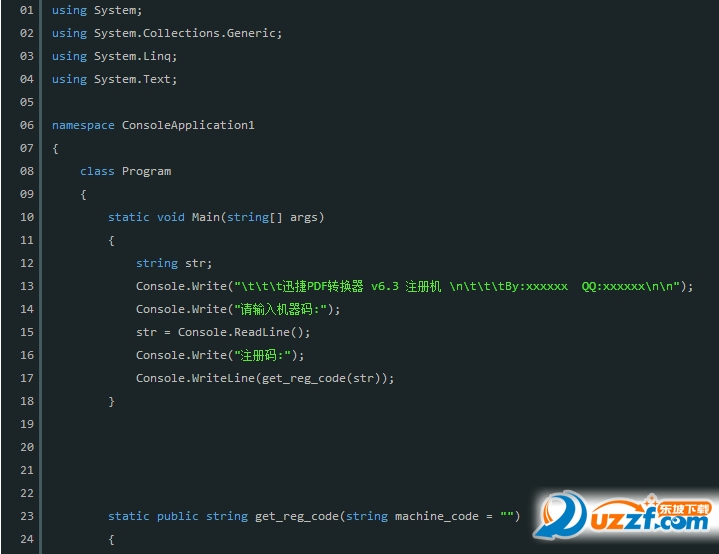The height and width of the screenshot is (554, 719).
Task: Click the 'args)' parameter on line 10
Action: [x=307, y=217]
